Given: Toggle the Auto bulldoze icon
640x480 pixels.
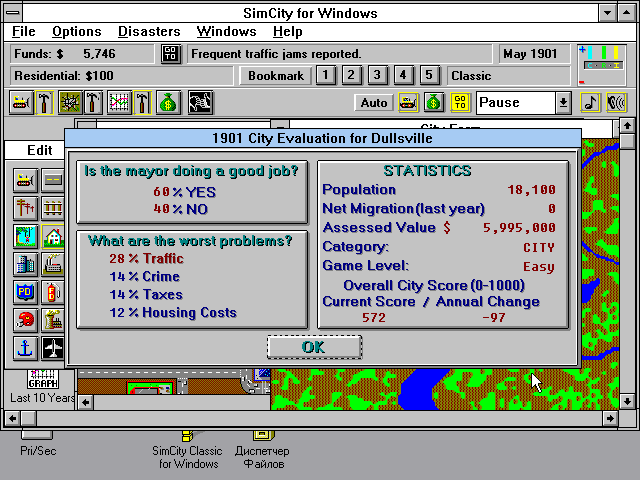Looking at the screenshot, I should 408,102.
